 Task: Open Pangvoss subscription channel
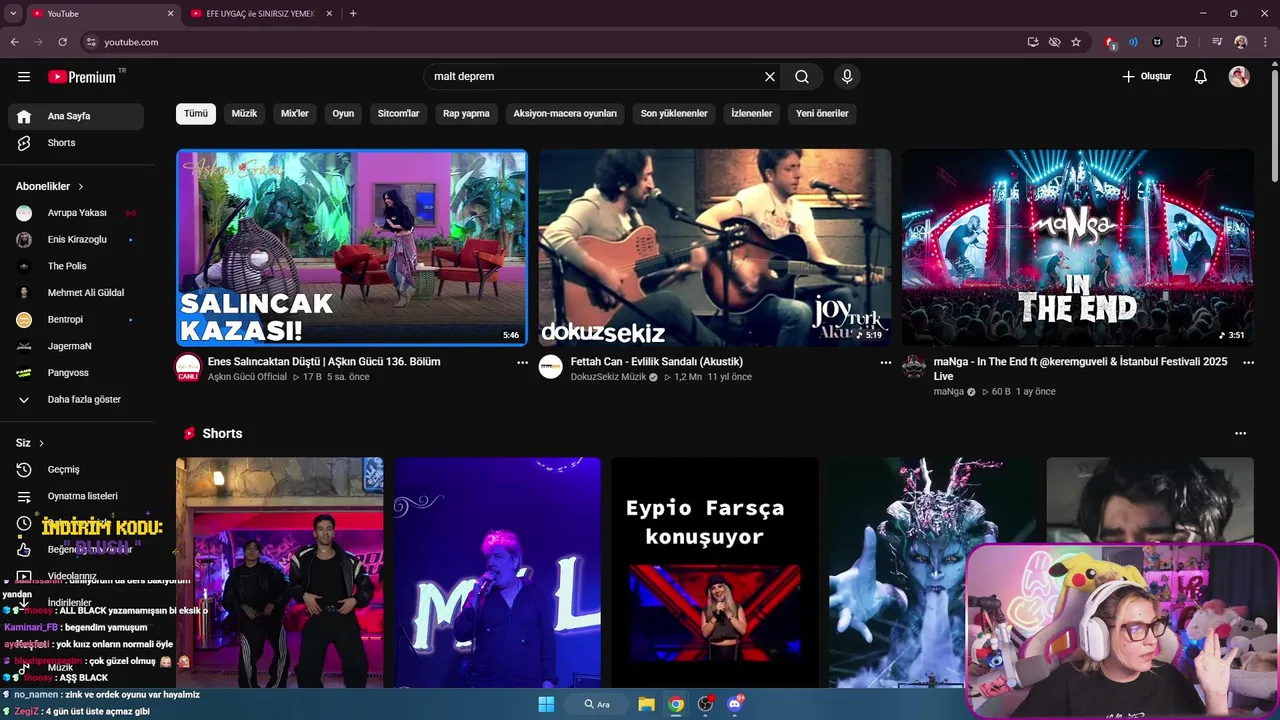[76, 373]
